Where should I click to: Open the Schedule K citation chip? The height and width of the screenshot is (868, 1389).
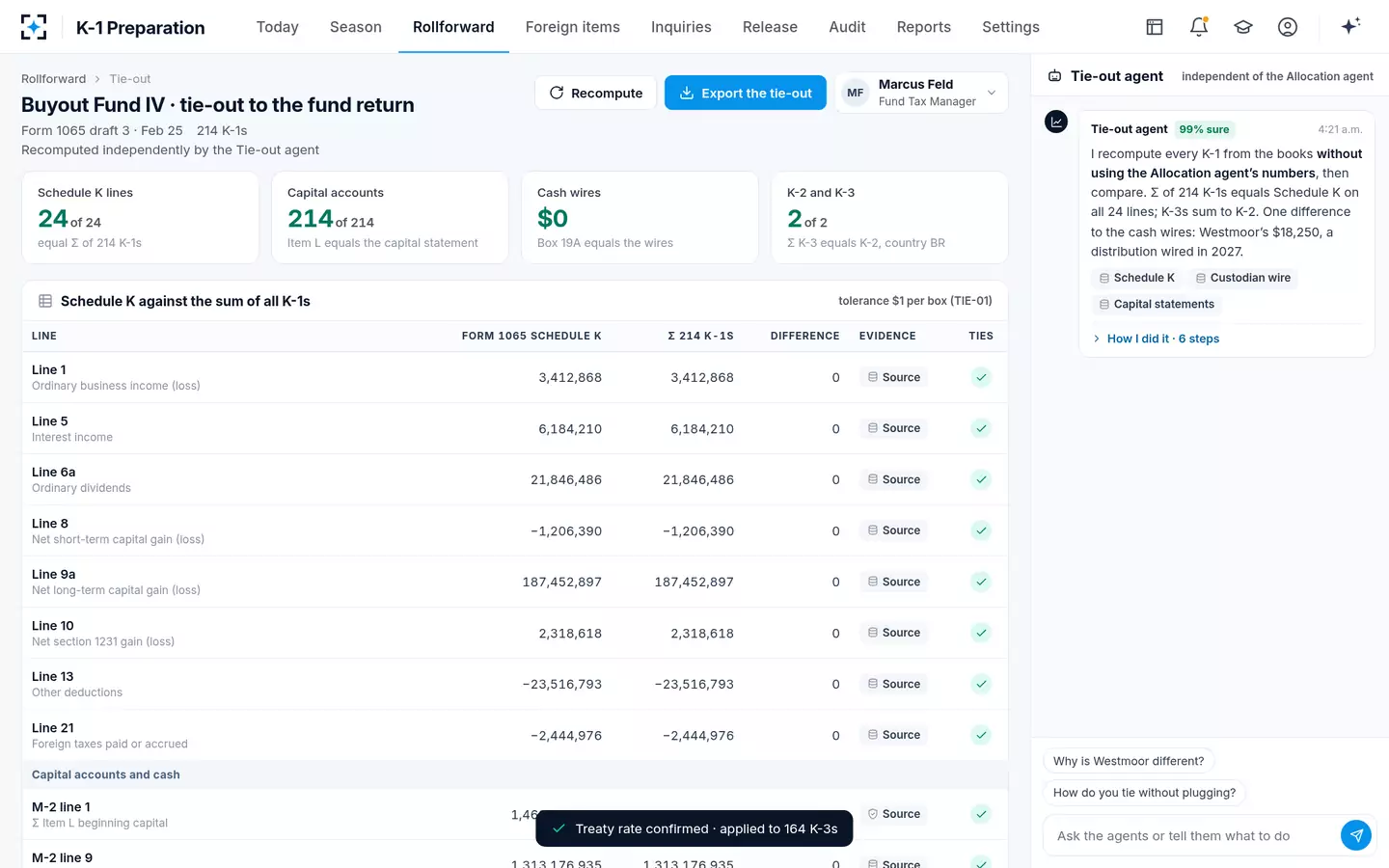click(1137, 278)
